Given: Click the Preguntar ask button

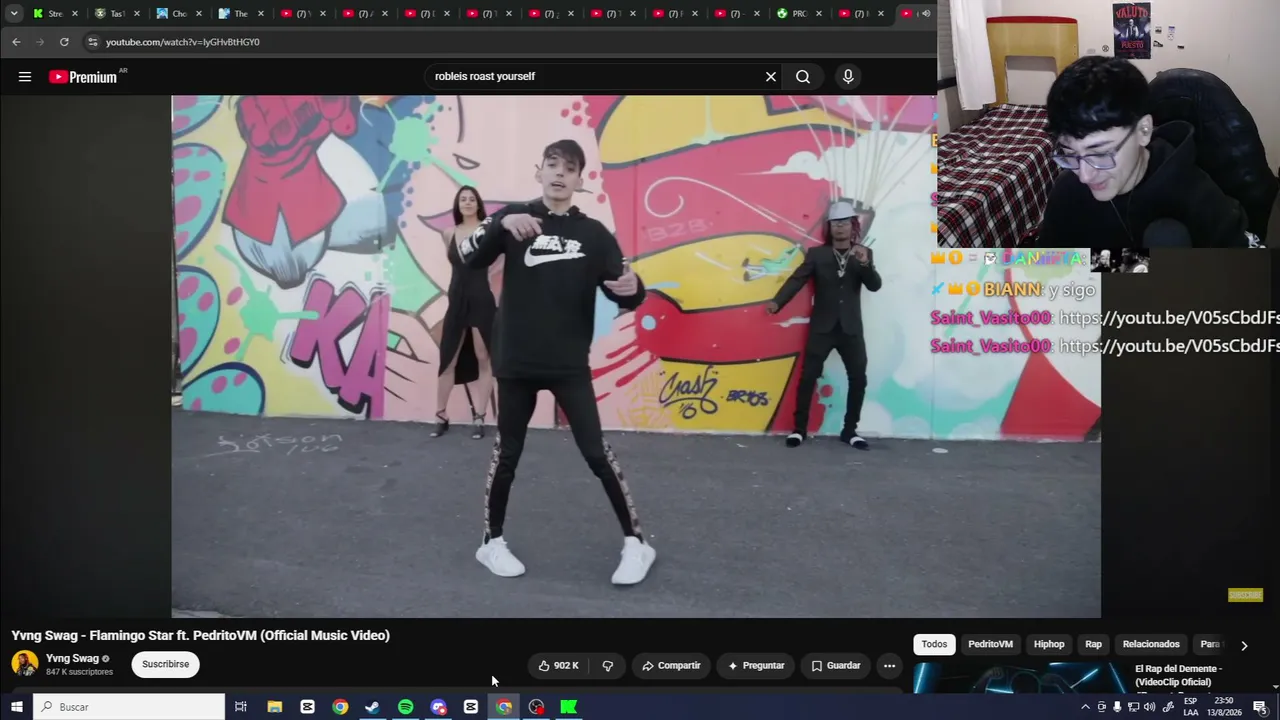Looking at the screenshot, I should (x=756, y=666).
